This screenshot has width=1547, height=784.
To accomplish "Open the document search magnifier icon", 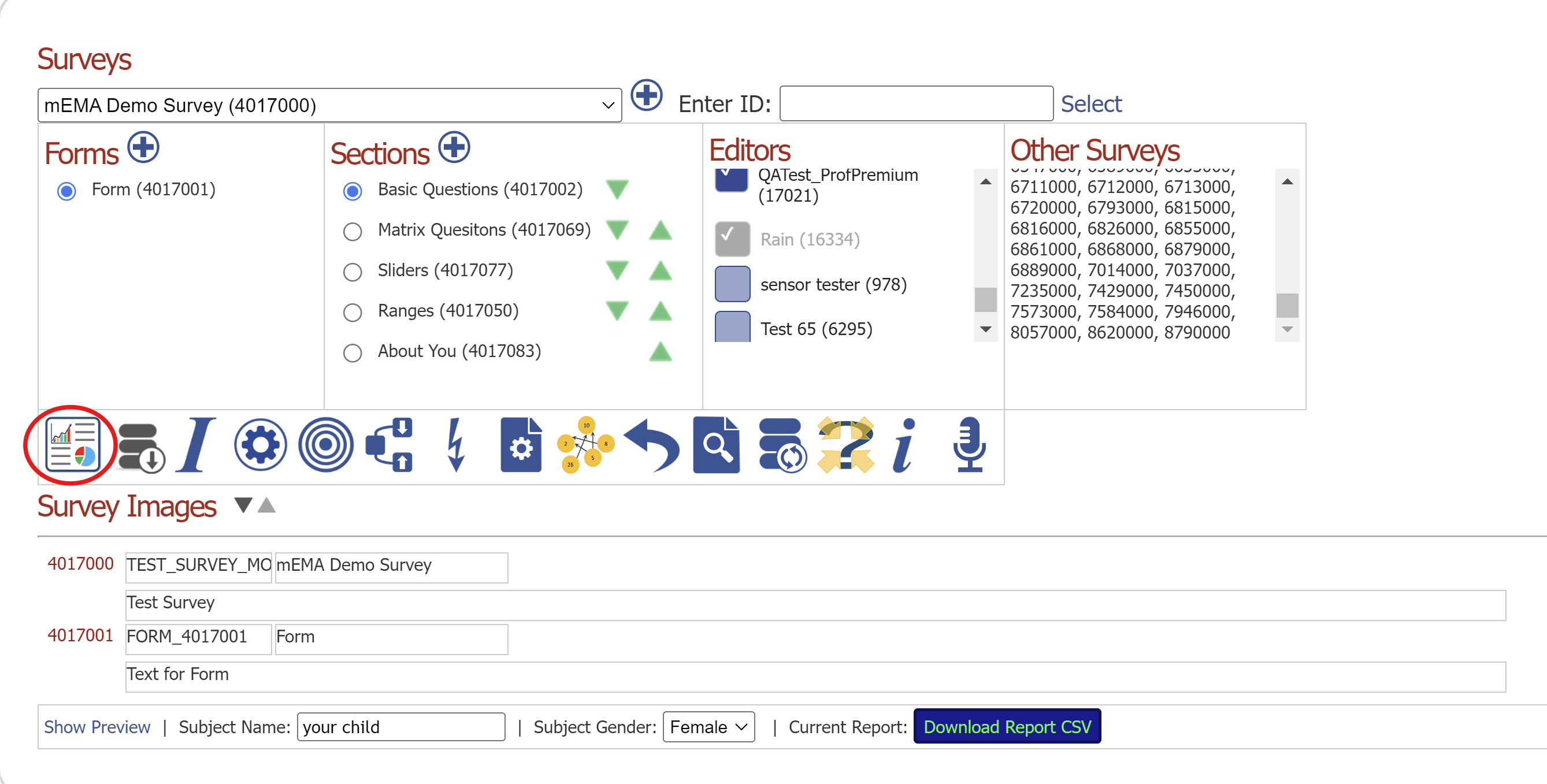I will click(x=716, y=445).
